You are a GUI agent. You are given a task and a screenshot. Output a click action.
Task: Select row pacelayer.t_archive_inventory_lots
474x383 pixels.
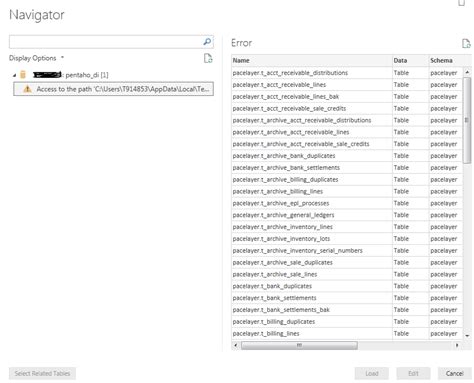pyautogui.click(x=347, y=239)
